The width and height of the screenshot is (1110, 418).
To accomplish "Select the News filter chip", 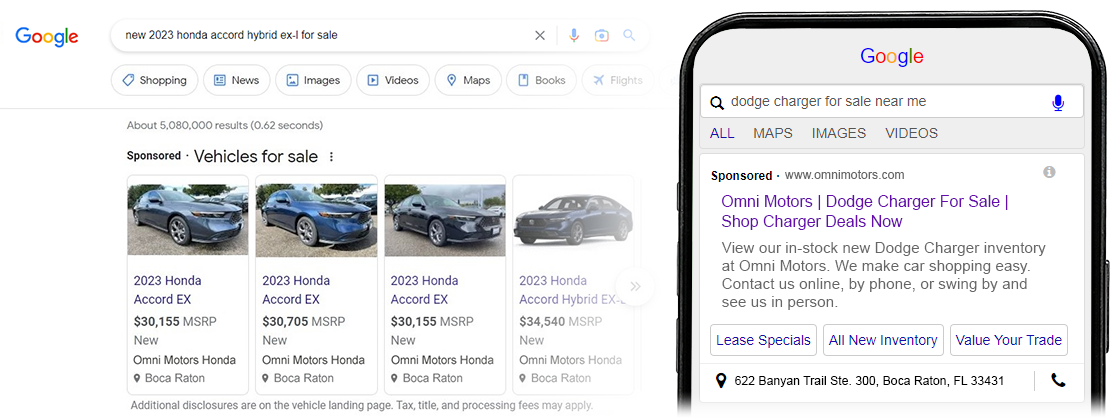I will tap(236, 80).
